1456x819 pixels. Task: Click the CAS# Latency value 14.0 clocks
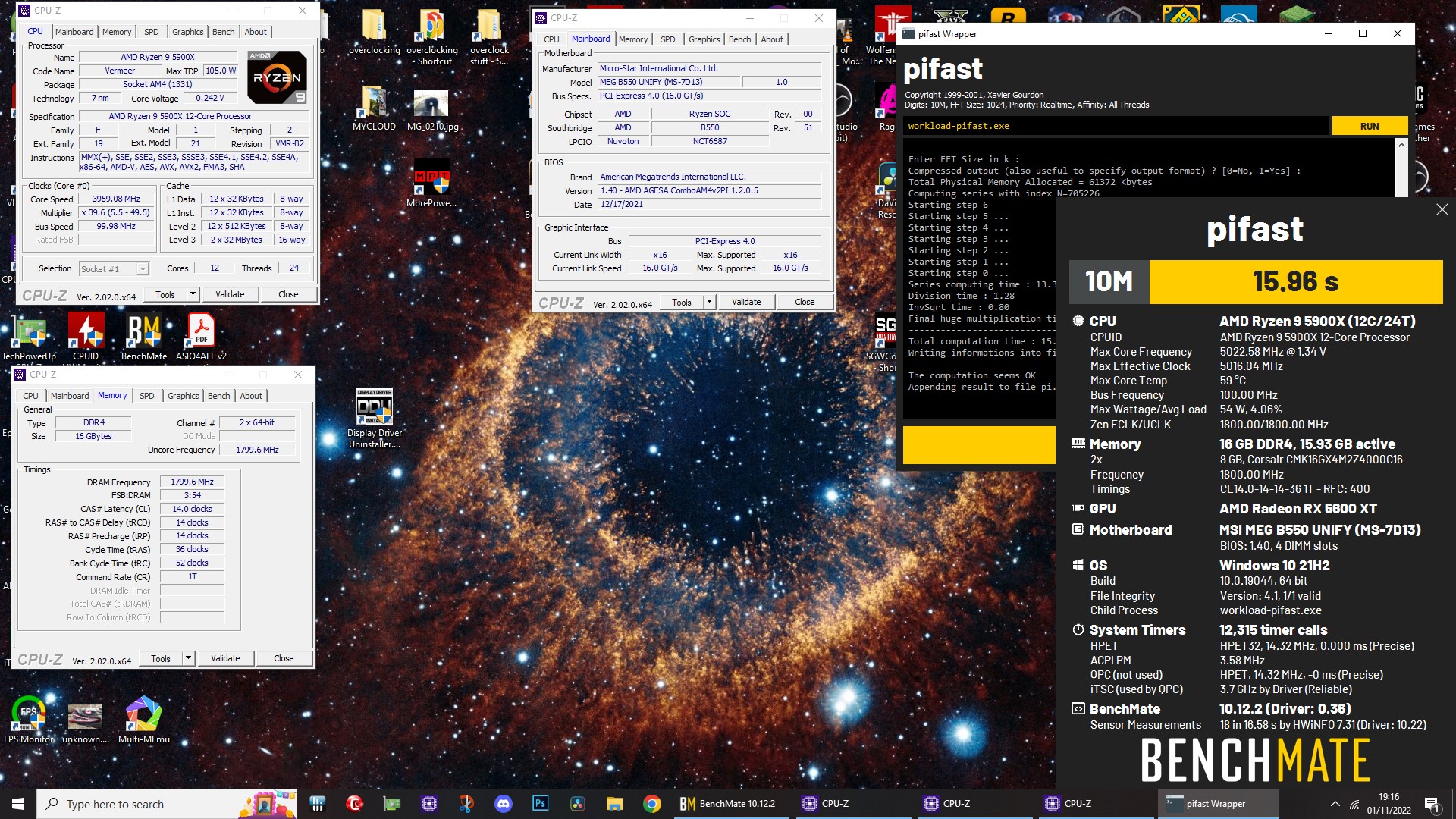(192, 509)
